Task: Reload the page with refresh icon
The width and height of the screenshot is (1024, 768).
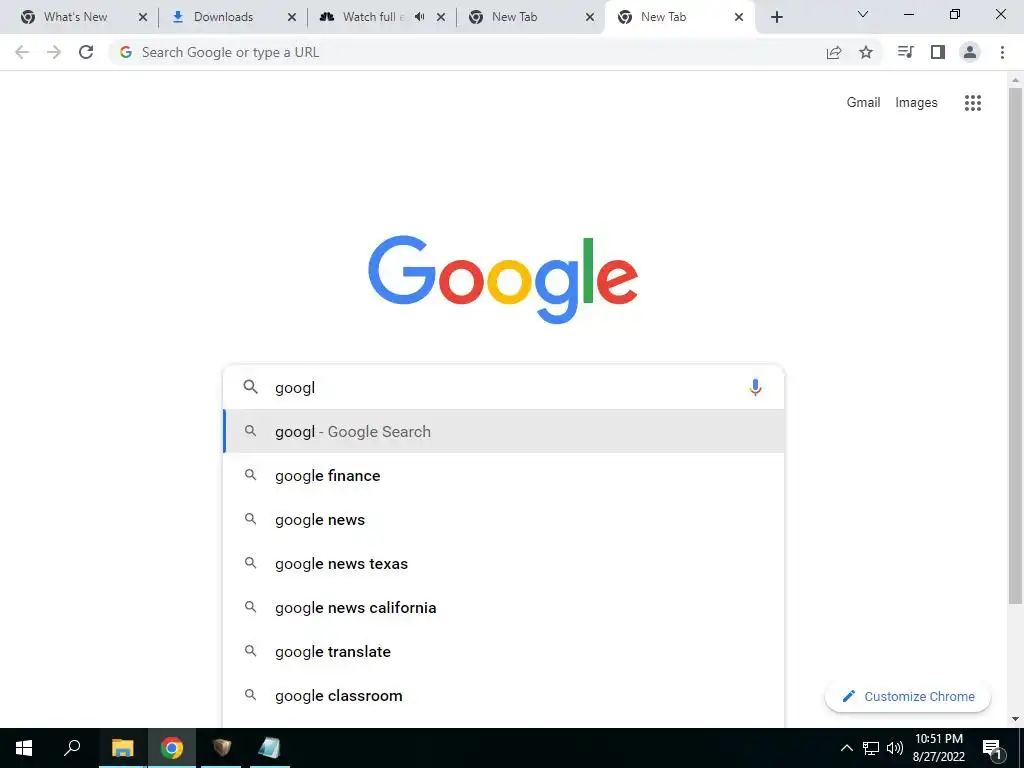Action: (86, 52)
